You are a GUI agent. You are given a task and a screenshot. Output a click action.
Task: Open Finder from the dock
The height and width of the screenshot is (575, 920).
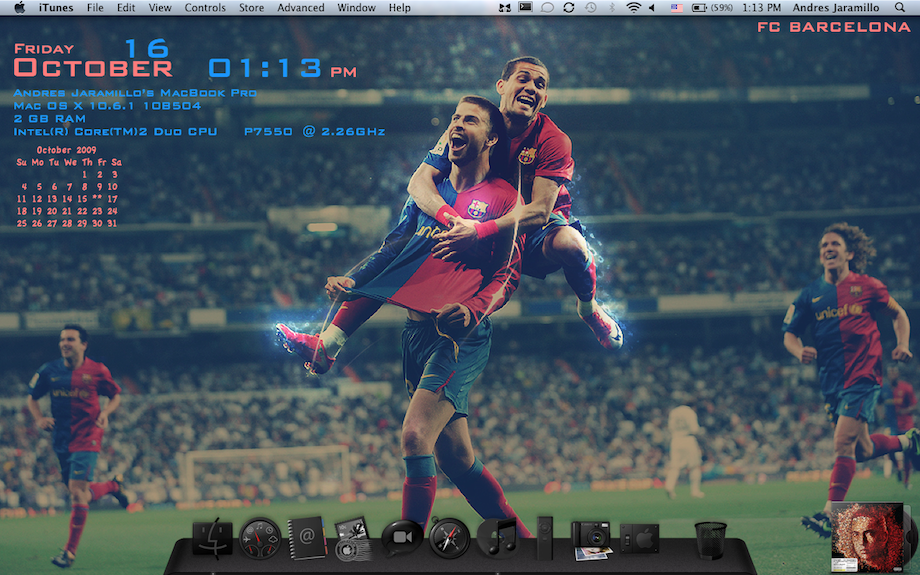(212, 538)
